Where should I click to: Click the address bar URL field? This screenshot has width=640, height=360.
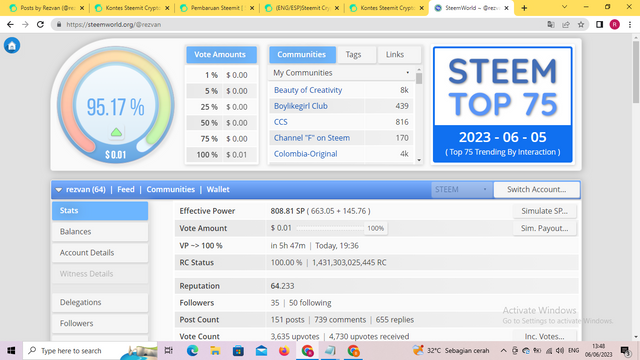click(302, 24)
